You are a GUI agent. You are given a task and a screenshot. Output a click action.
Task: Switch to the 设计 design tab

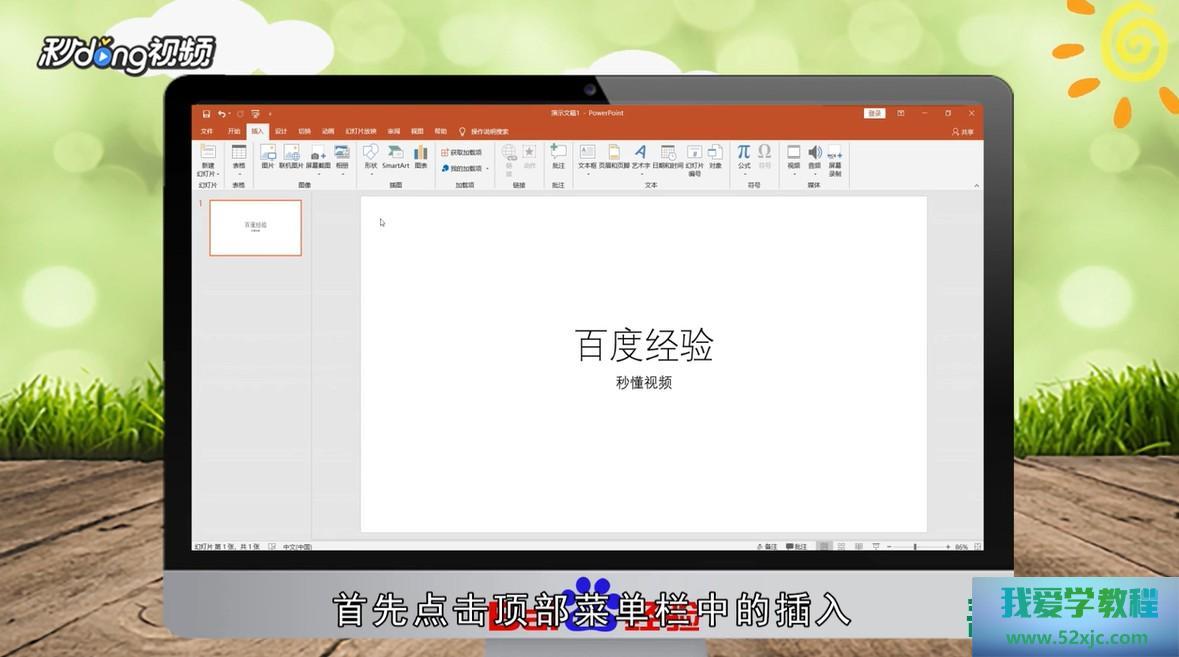click(x=281, y=131)
